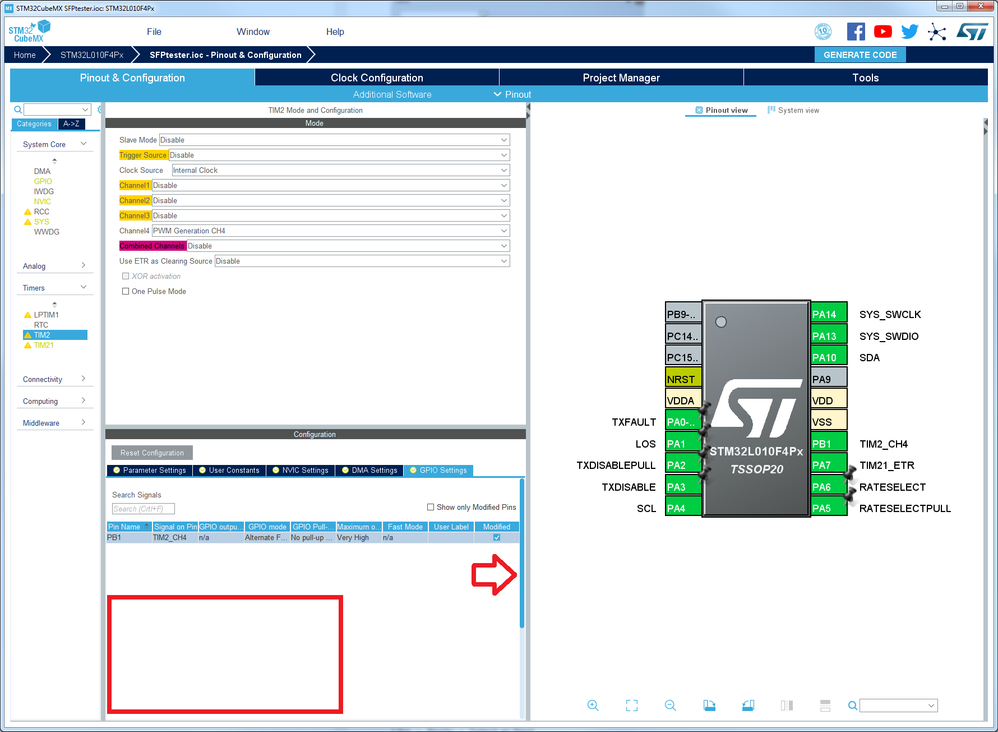Open Use ETR as Clearing Source dropdown
Viewport: 998px width, 732px height.
(x=362, y=262)
